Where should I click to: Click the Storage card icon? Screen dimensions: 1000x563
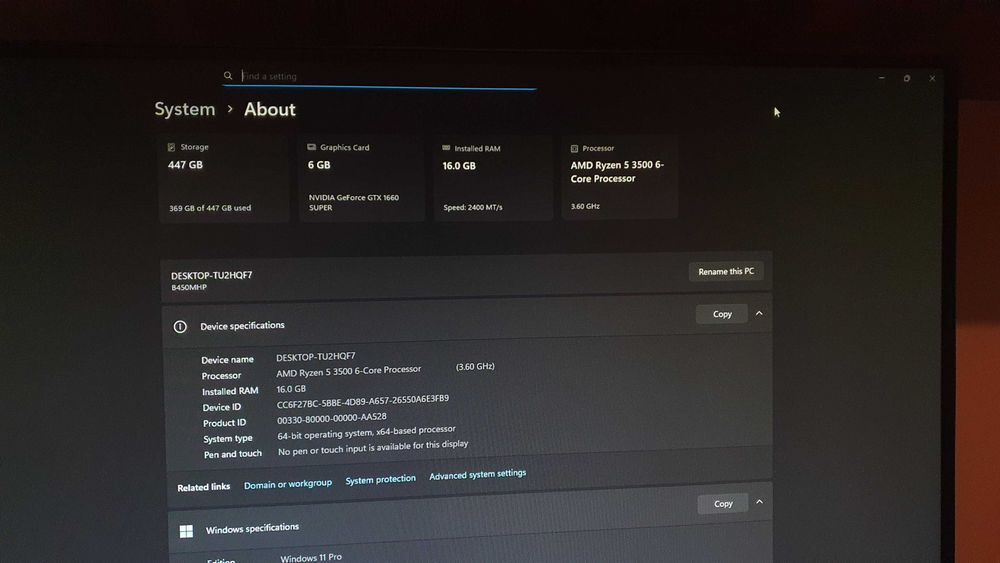click(x=171, y=147)
